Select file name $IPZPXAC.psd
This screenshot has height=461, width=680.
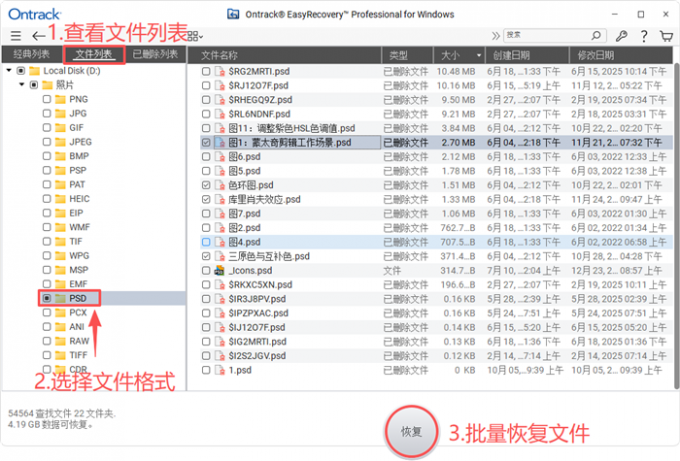tap(258, 313)
